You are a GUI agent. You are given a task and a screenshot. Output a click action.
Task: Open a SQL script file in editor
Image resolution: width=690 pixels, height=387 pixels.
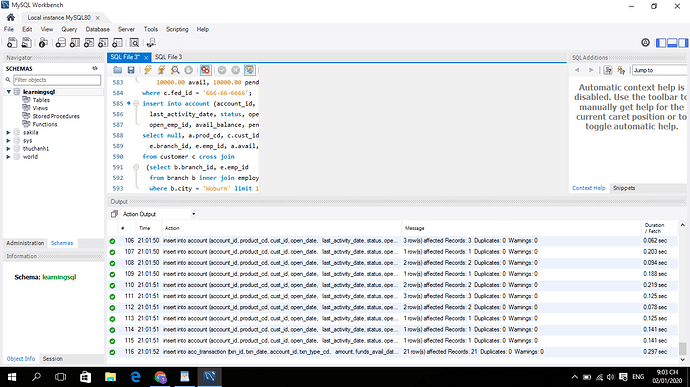click(117, 70)
